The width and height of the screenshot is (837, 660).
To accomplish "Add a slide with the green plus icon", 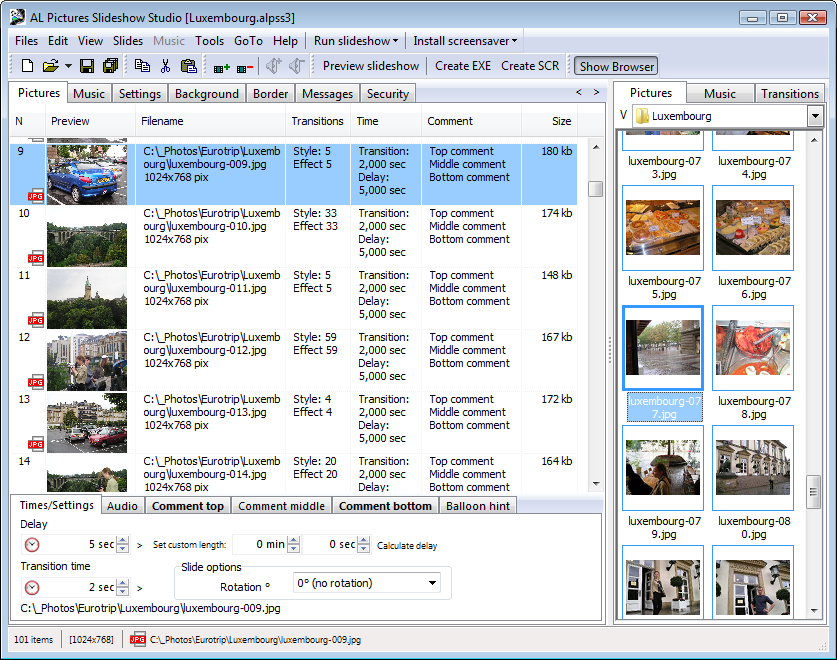I will (x=222, y=67).
